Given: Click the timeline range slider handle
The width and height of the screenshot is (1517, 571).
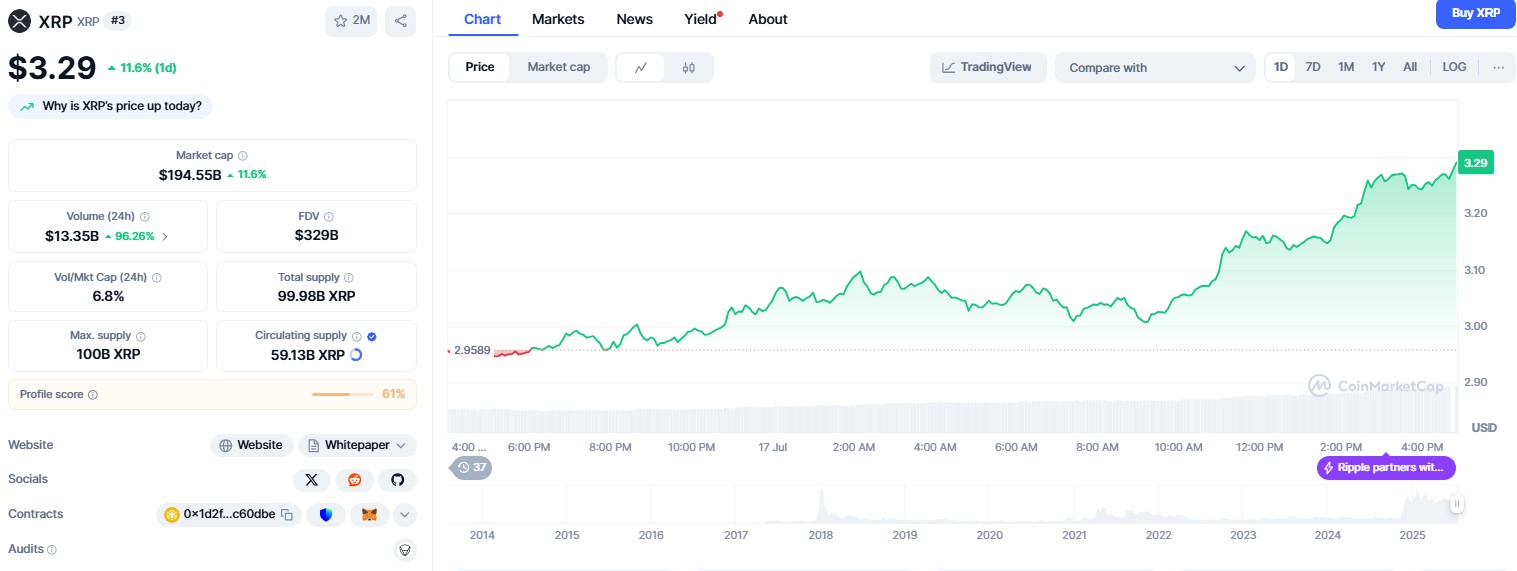Looking at the screenshot, I should click(x=1457, y=504).
